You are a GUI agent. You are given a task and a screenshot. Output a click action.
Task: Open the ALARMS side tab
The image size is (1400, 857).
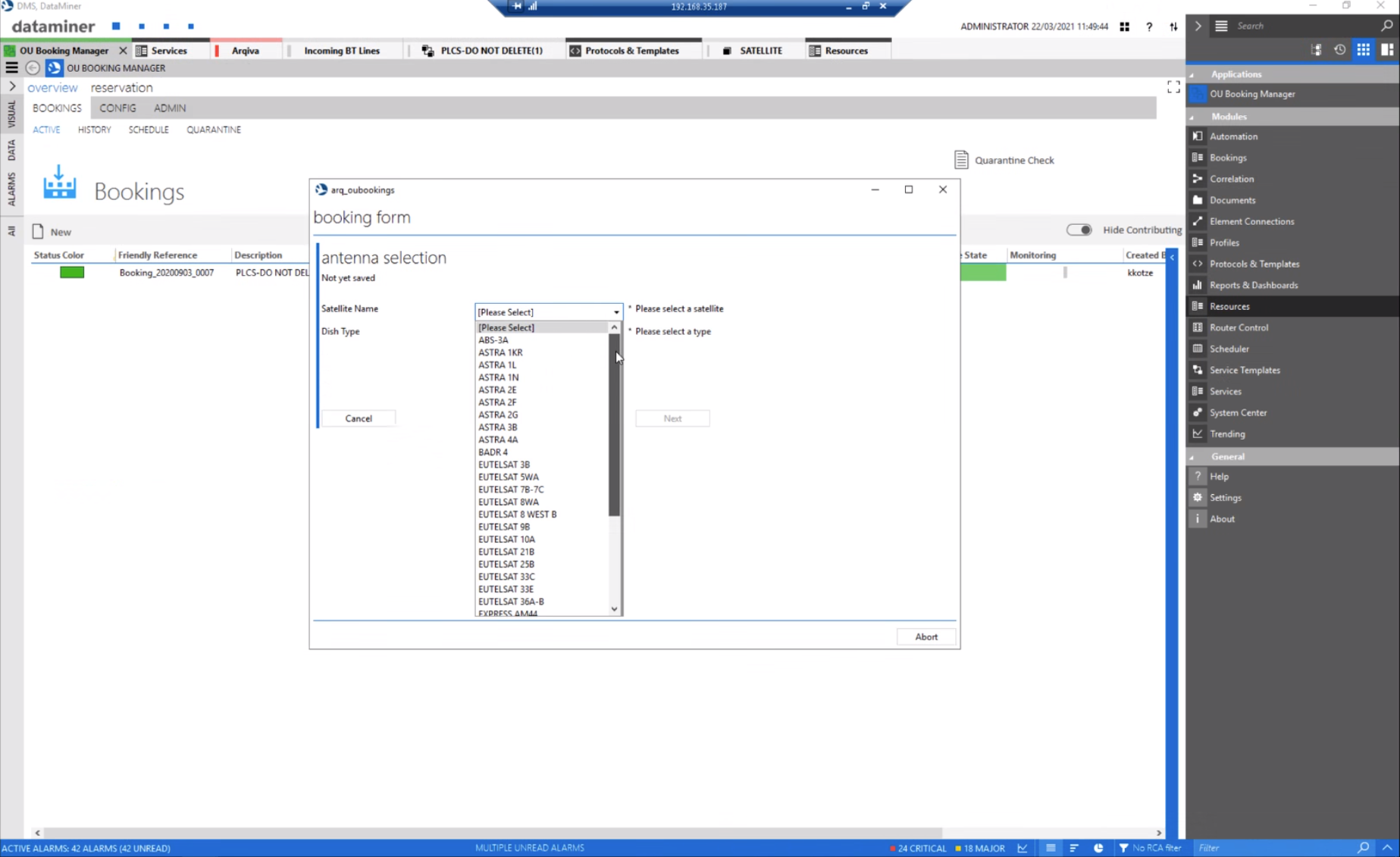coord(11,189)
